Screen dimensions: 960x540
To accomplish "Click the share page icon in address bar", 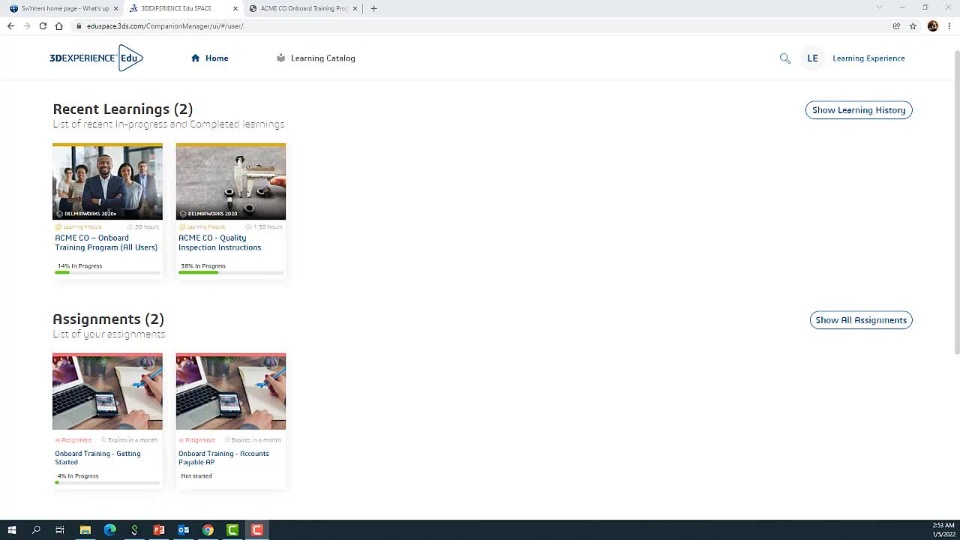I will point(896,26).
